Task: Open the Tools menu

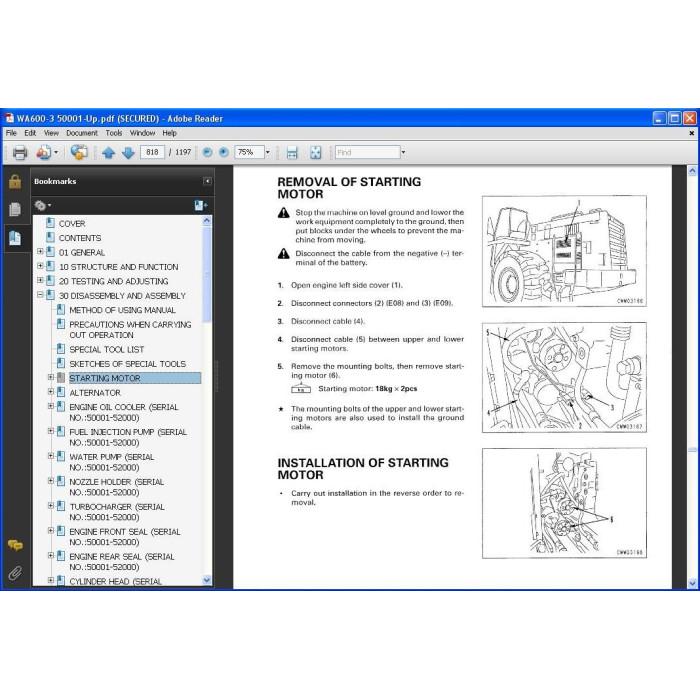Action: point(114,133)
